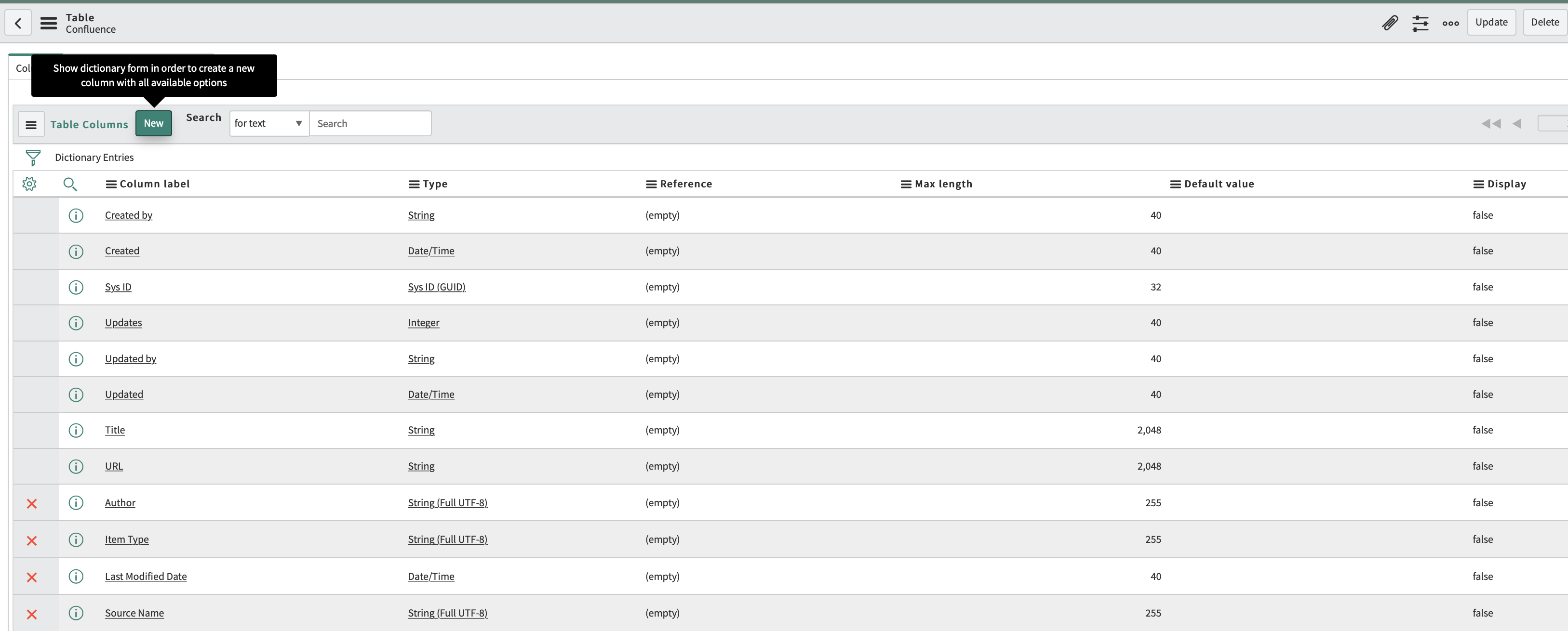Screen dimensions: 1568x631
Task: Click the search magnifier icon above rows
Action: click(70, 184)
